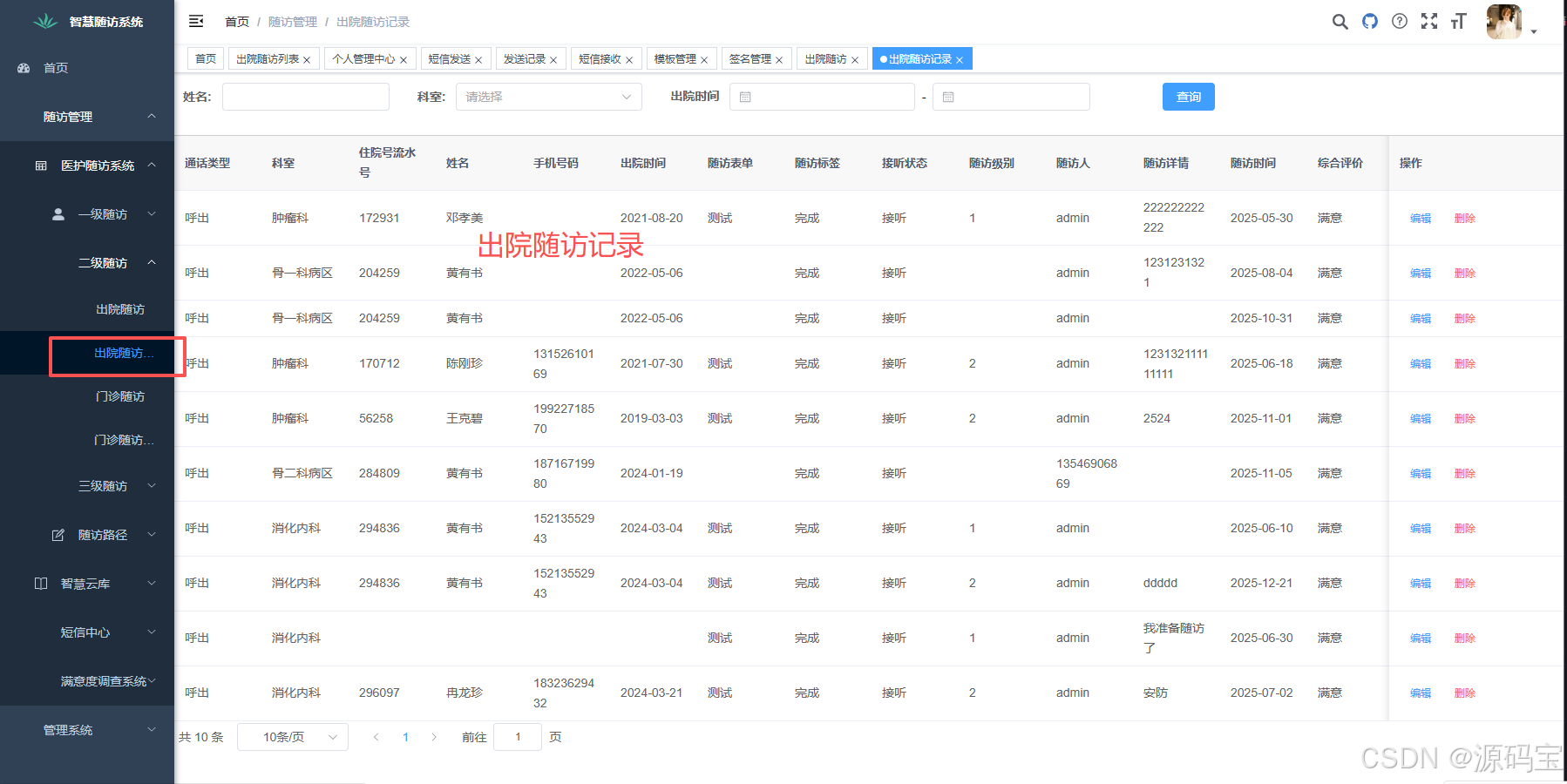This screenshot has width=1567, height=784.
Task: Open sidebar 首页 dashboard item
Action: point(87,68)
